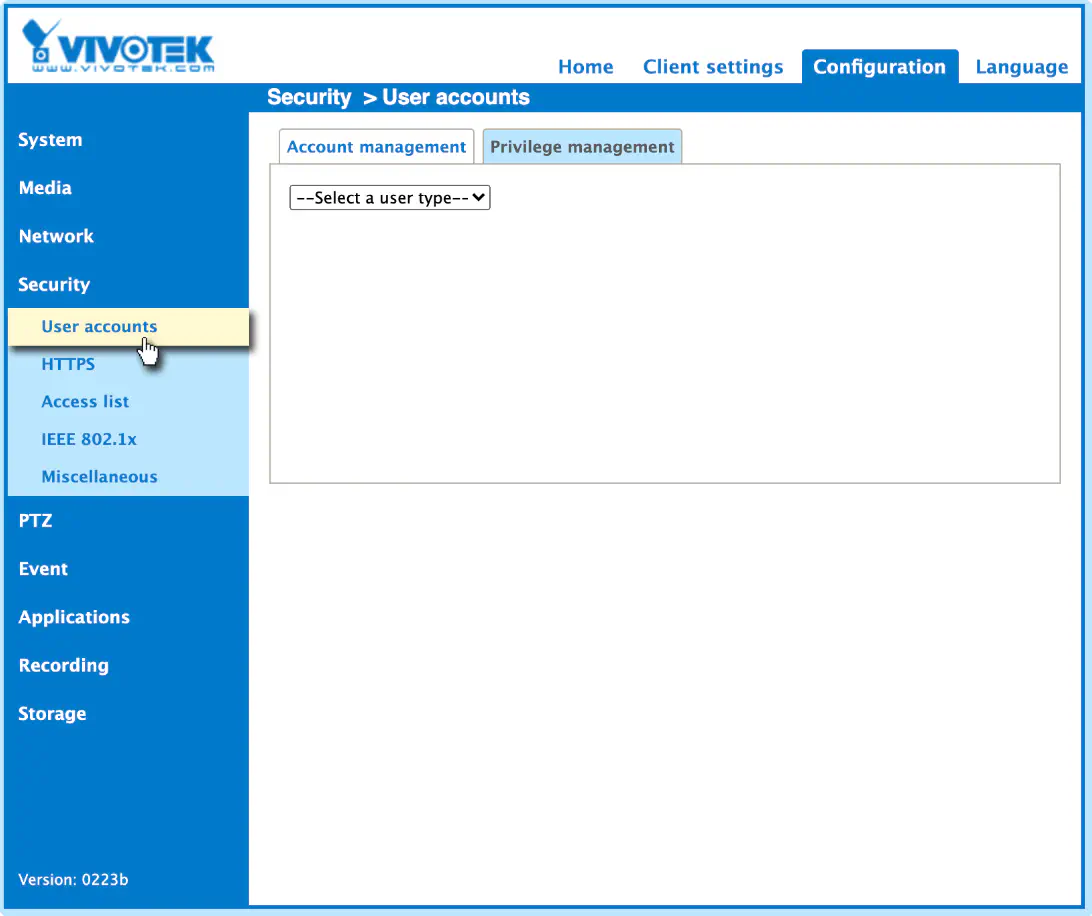Select User accounts in sidebar
This screenshot has height=916, width=1092.
point(128,327)
